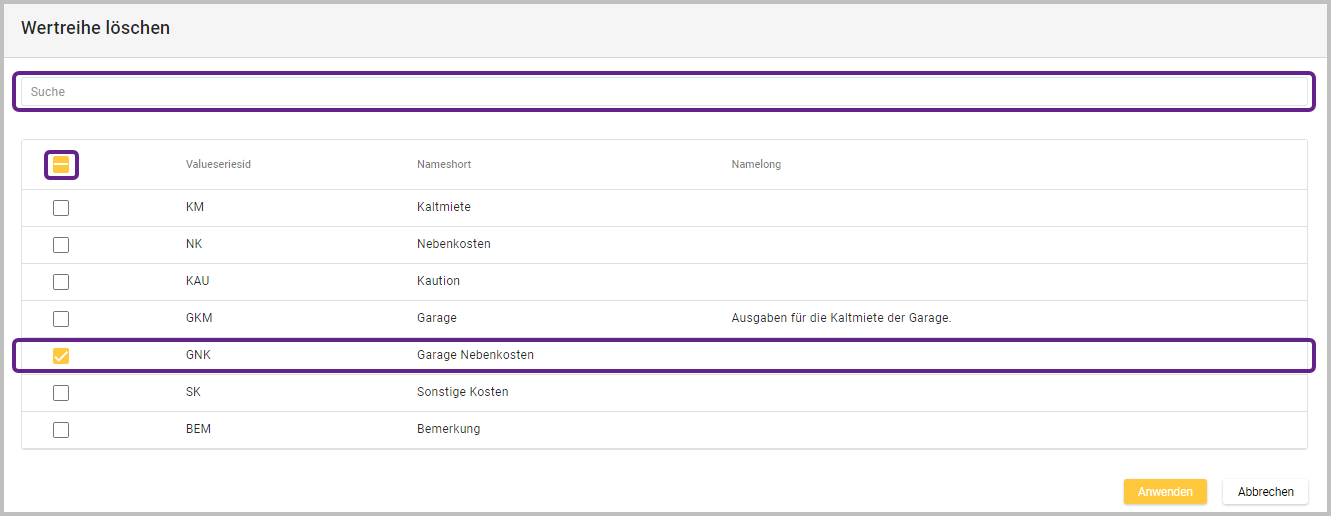Select the Bemerkung name cell
This screenshot has height=516, width=1331.
click(448, 429)
